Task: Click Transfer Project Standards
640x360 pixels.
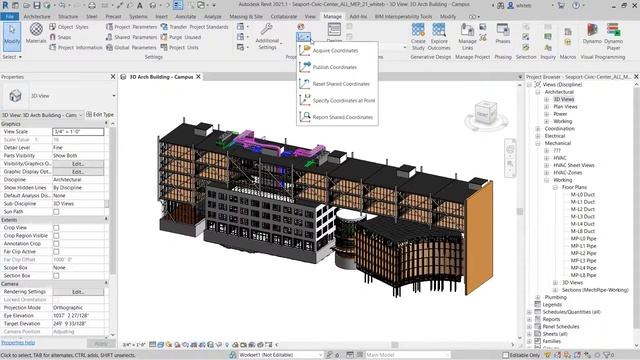Action: pos(194,27)
